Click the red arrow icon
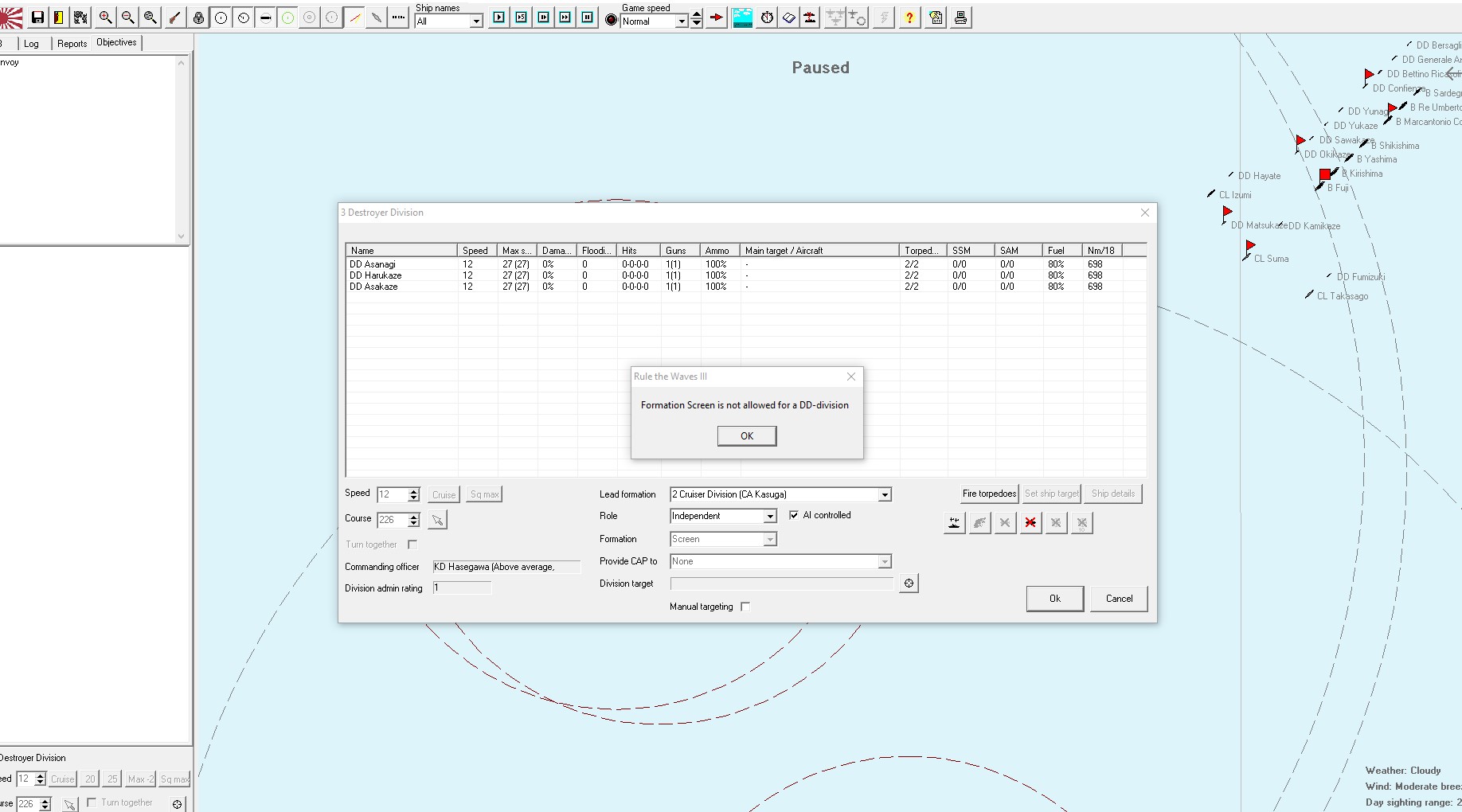1462x812 pixels. coord(717,18)
